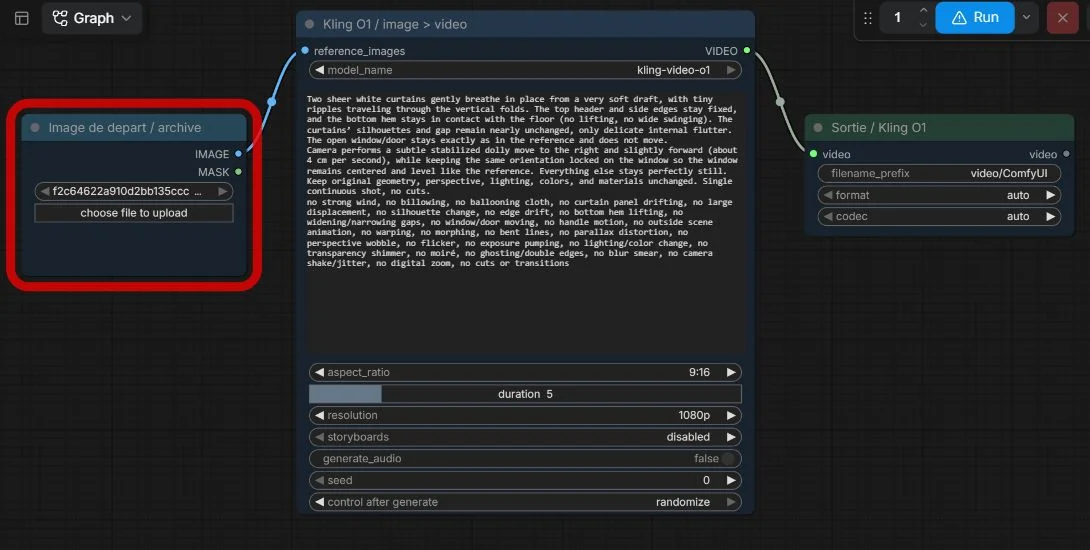Collapse the Kling O1 image > video node
The width and height of the screenshot is (1090, 550).
[x=309, y=24]
